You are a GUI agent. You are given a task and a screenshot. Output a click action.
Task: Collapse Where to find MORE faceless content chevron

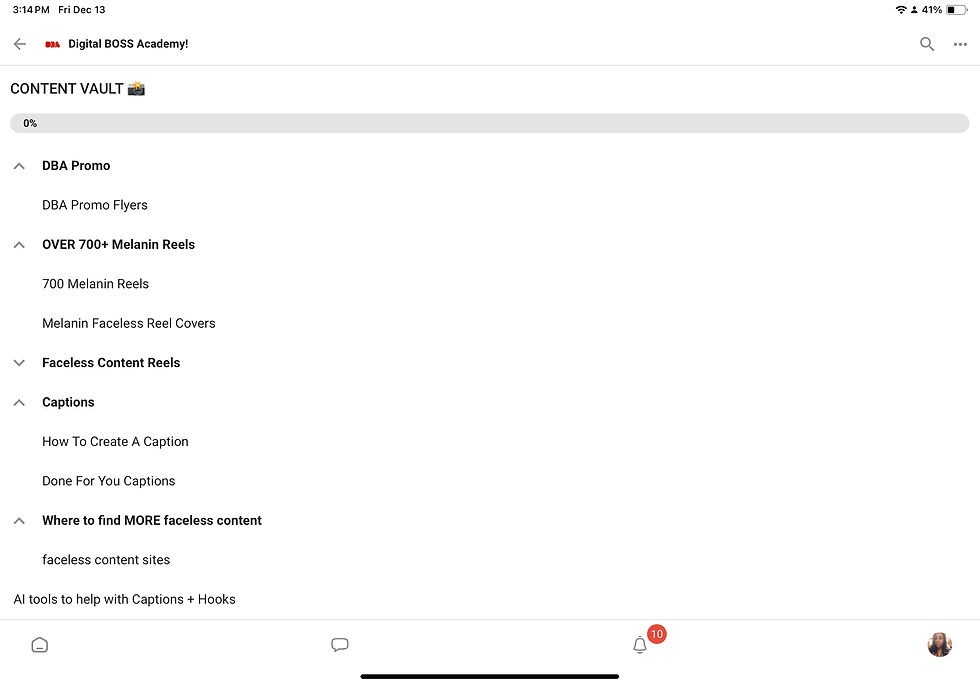(x=19, y=521)
